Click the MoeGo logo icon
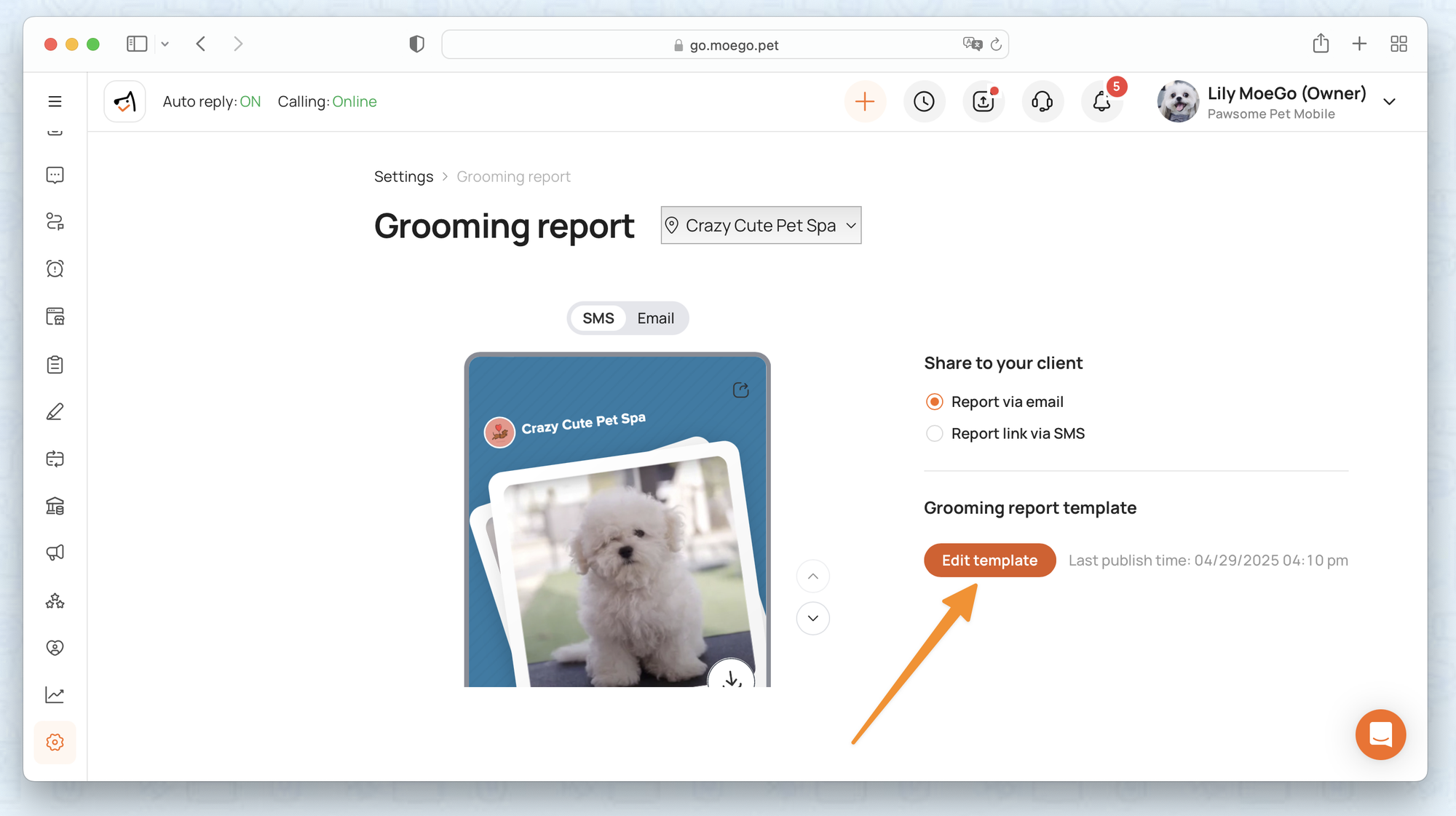This screenshot has height=816, width=1456. pyautogui.click(x=124, y=101)
